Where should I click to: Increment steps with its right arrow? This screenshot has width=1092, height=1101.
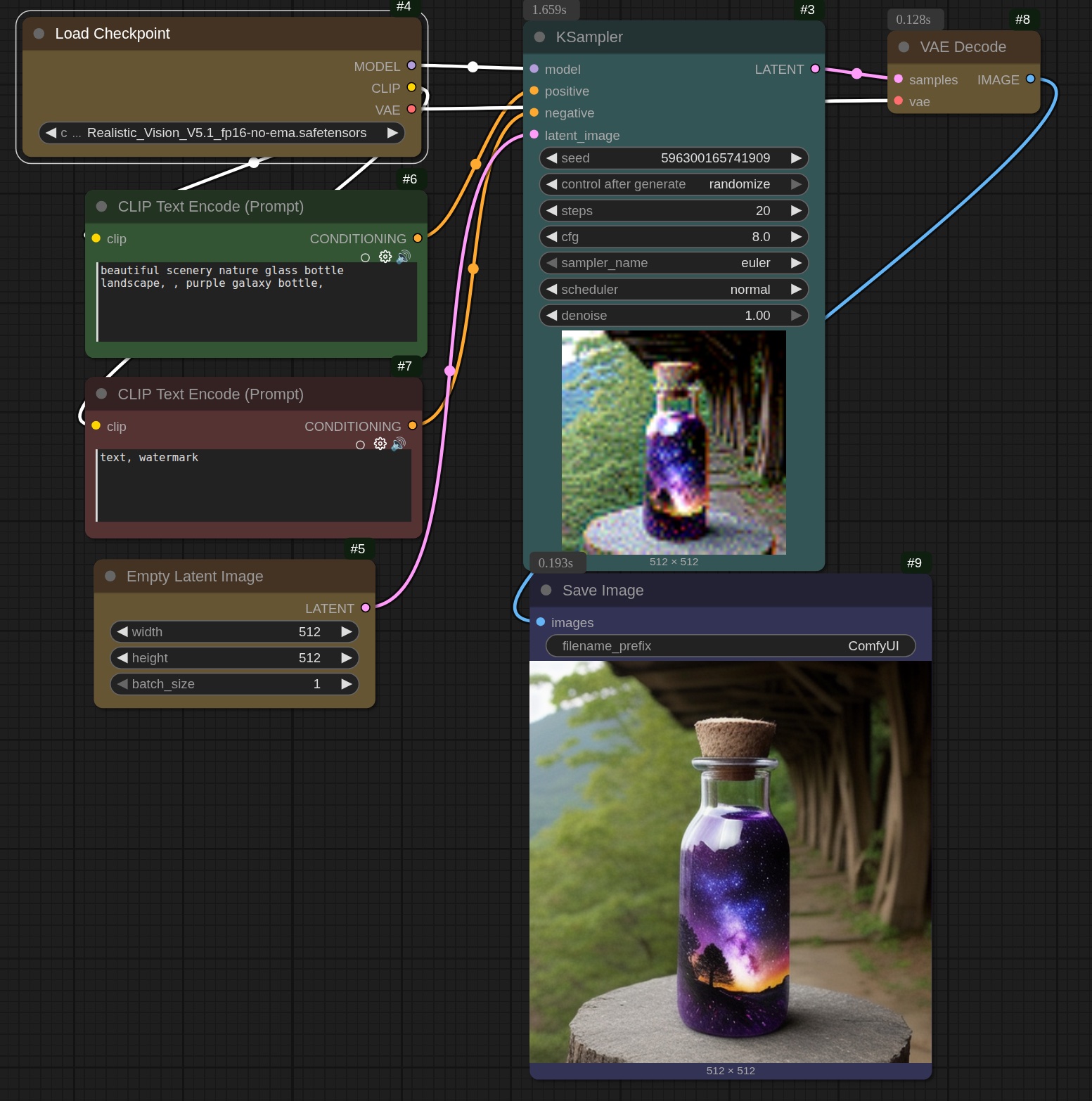tap(795, 210)
